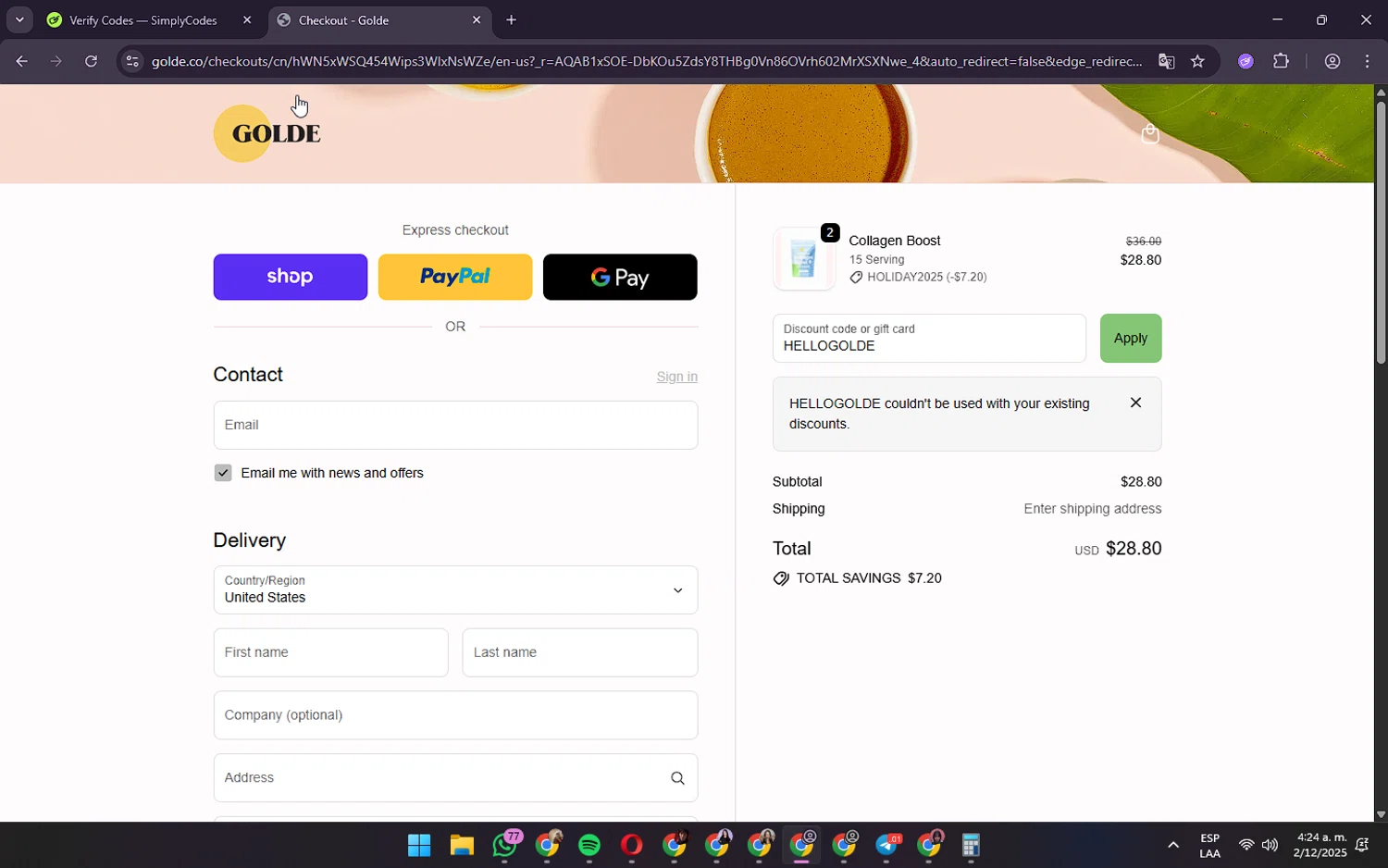Uncheck Email me with news and offers
Image resolution: width=1388 pixels, height=868 pixels.
223,473
